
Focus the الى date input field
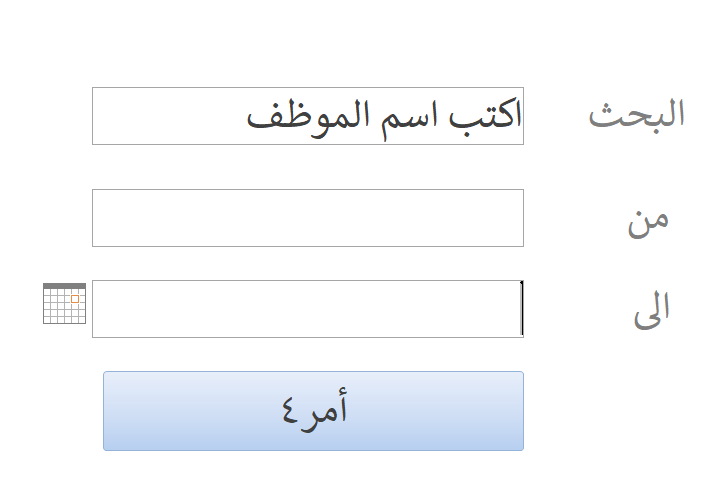coord(308,309)
